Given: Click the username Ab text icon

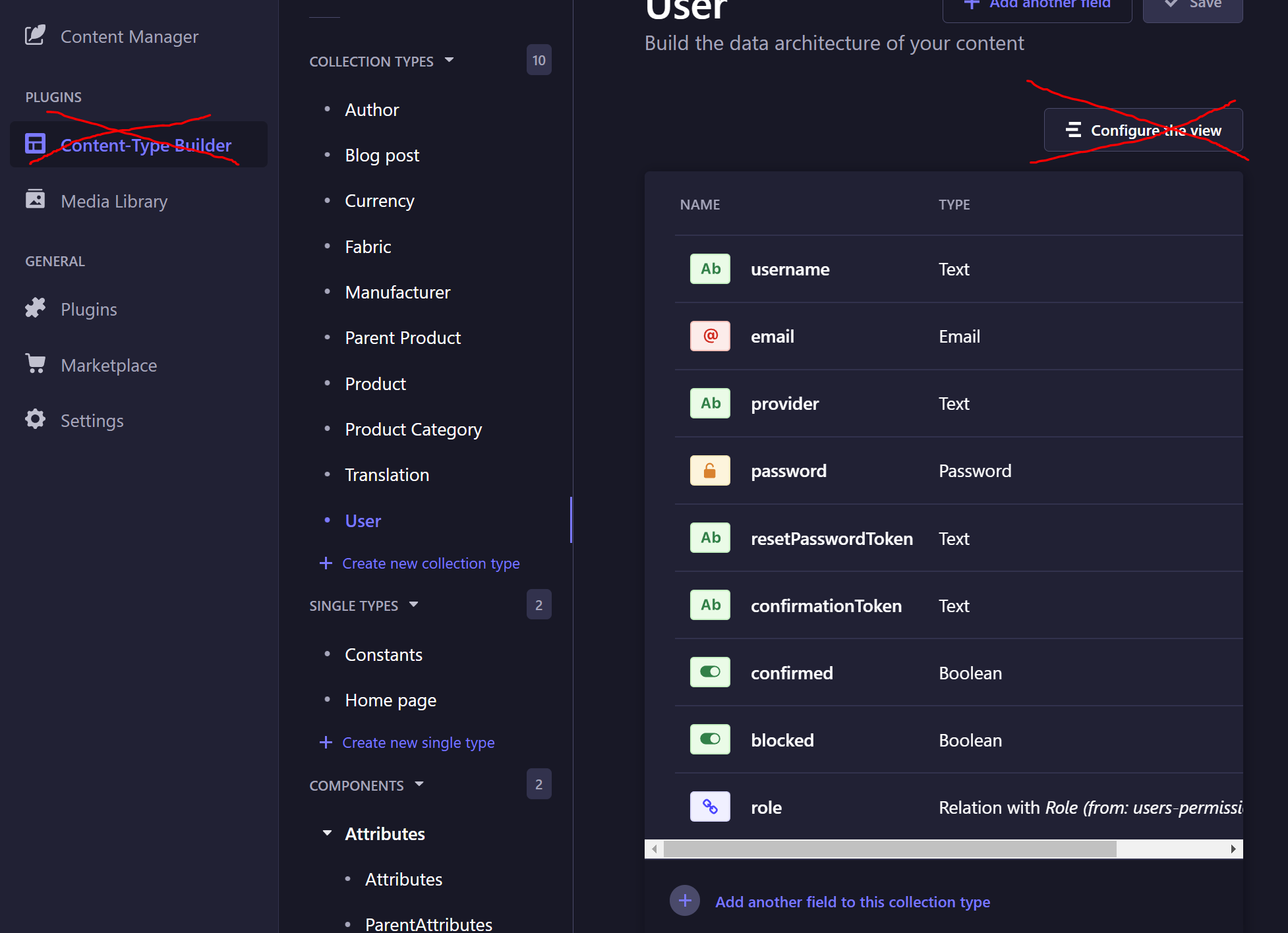Looking at the screenshot, I should (x=710, y=269).
